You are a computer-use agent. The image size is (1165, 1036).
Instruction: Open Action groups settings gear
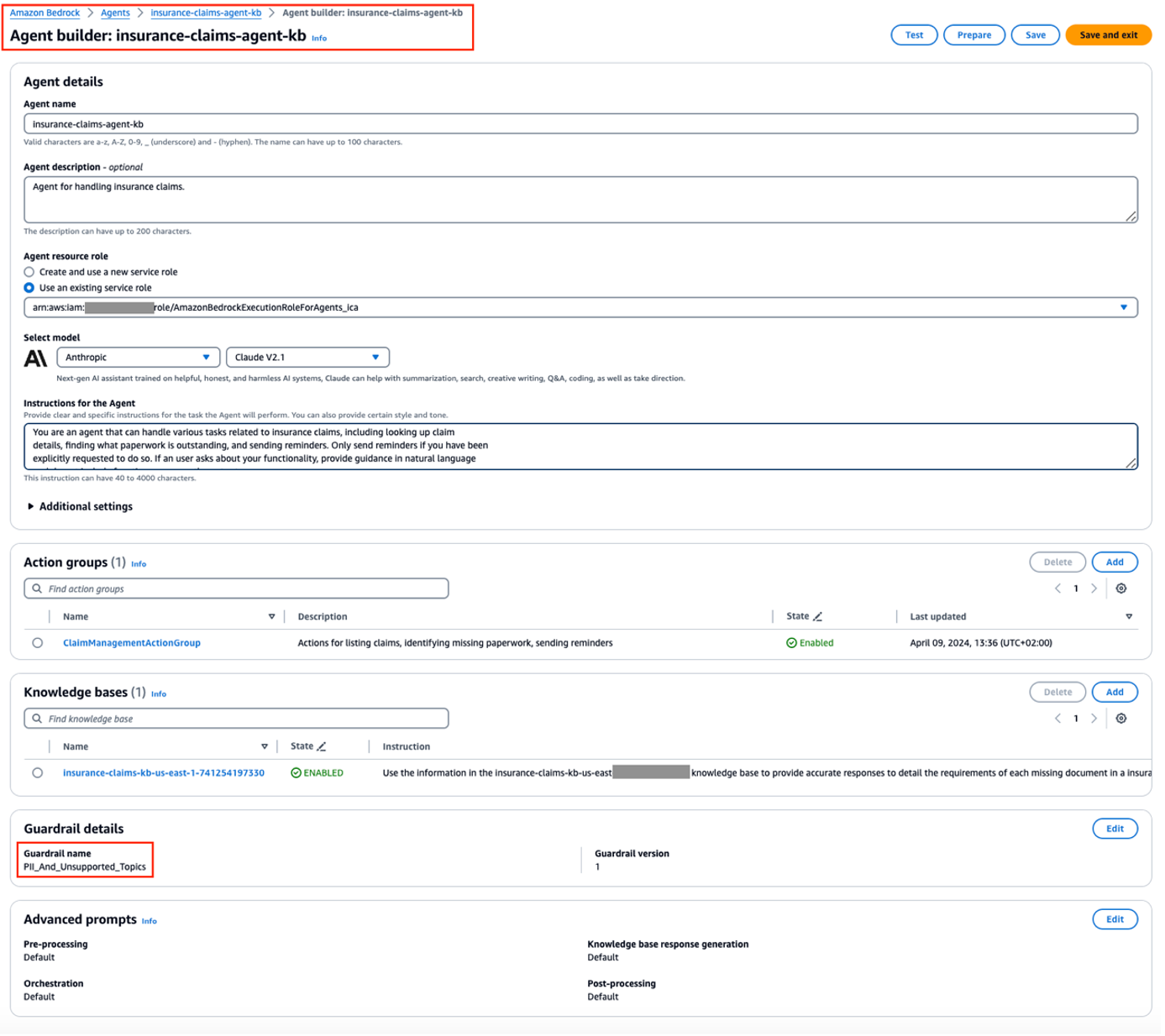click(x=1120, y=589)
